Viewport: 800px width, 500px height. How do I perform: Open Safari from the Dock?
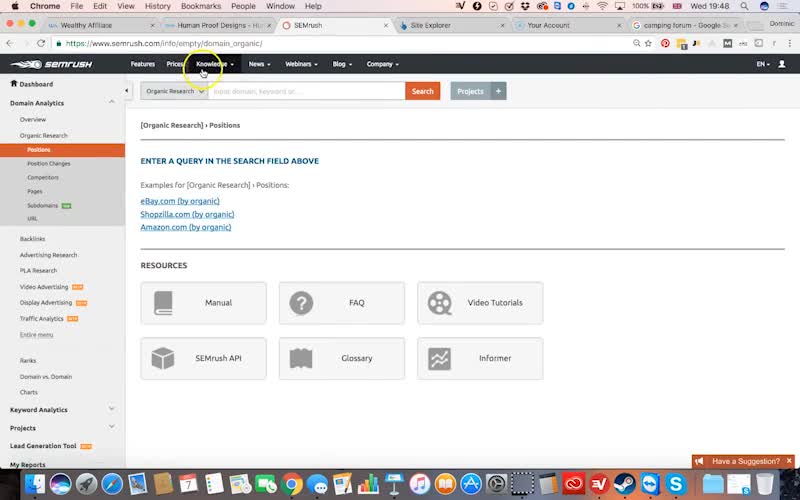pyautogui.click(x=112, y=484)
